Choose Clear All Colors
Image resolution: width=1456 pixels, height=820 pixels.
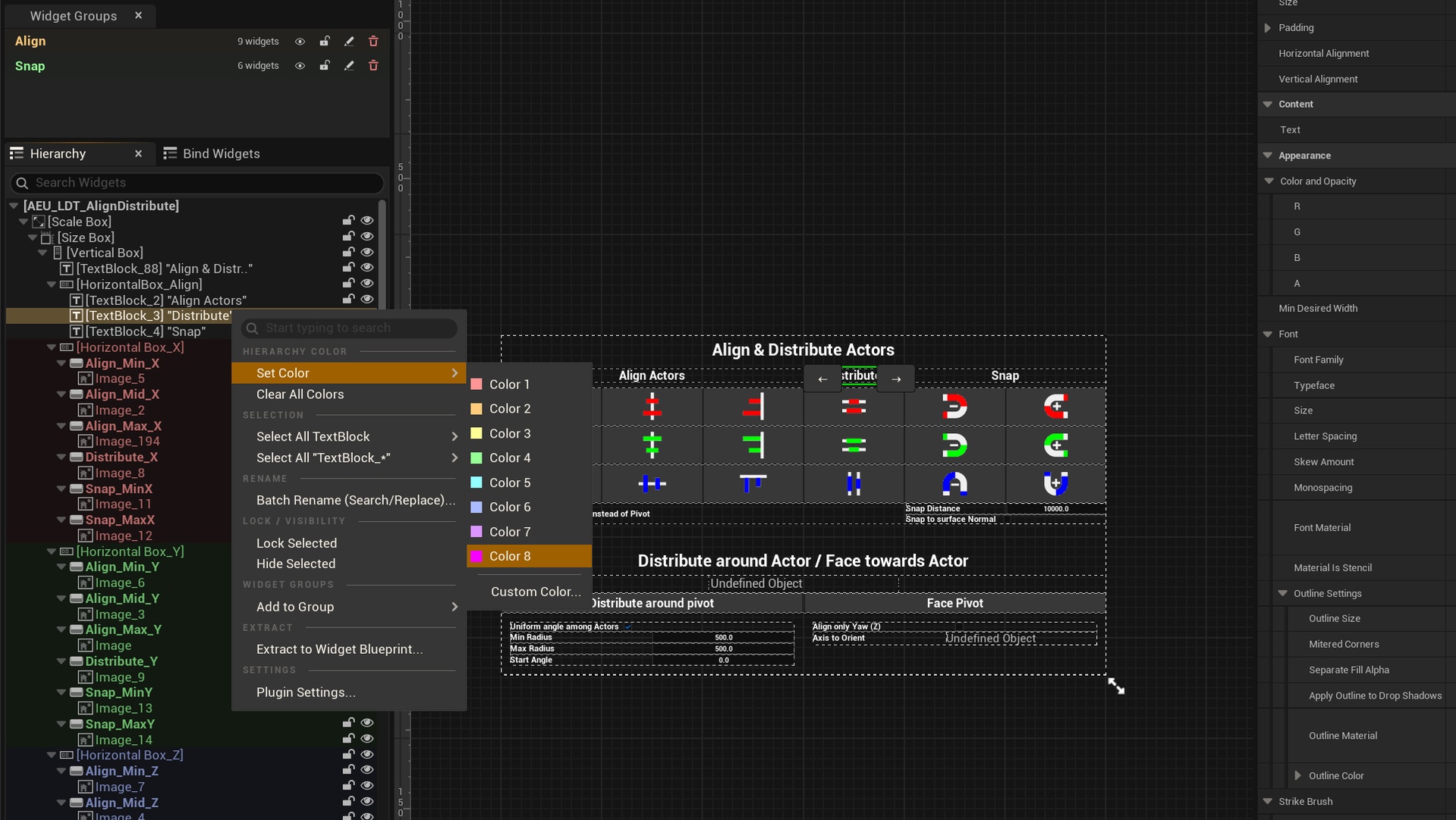click(x=349, y=394)
